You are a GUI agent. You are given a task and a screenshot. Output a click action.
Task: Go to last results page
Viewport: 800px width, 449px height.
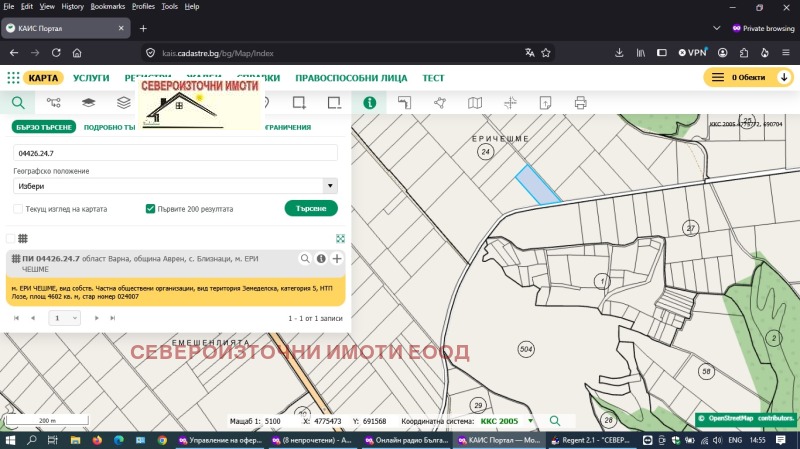112,318
